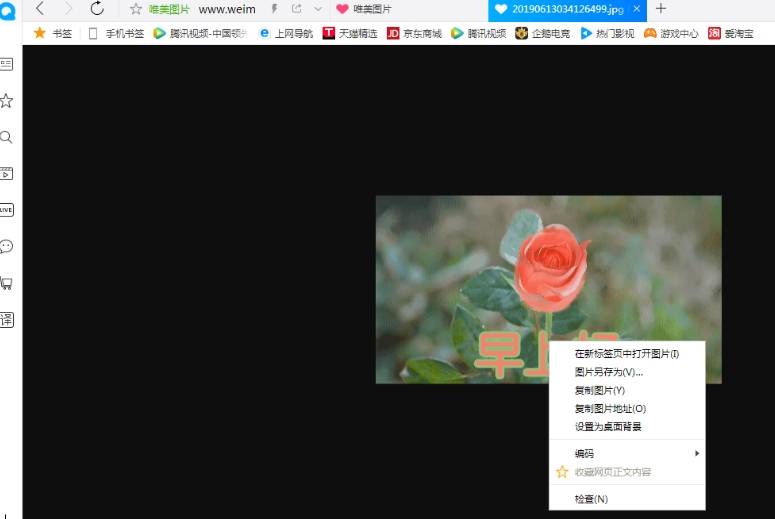The height and width of the screenshot is (519, 775).
Task: Open the translate (译) icon in the sidebar
Action: 7,320
